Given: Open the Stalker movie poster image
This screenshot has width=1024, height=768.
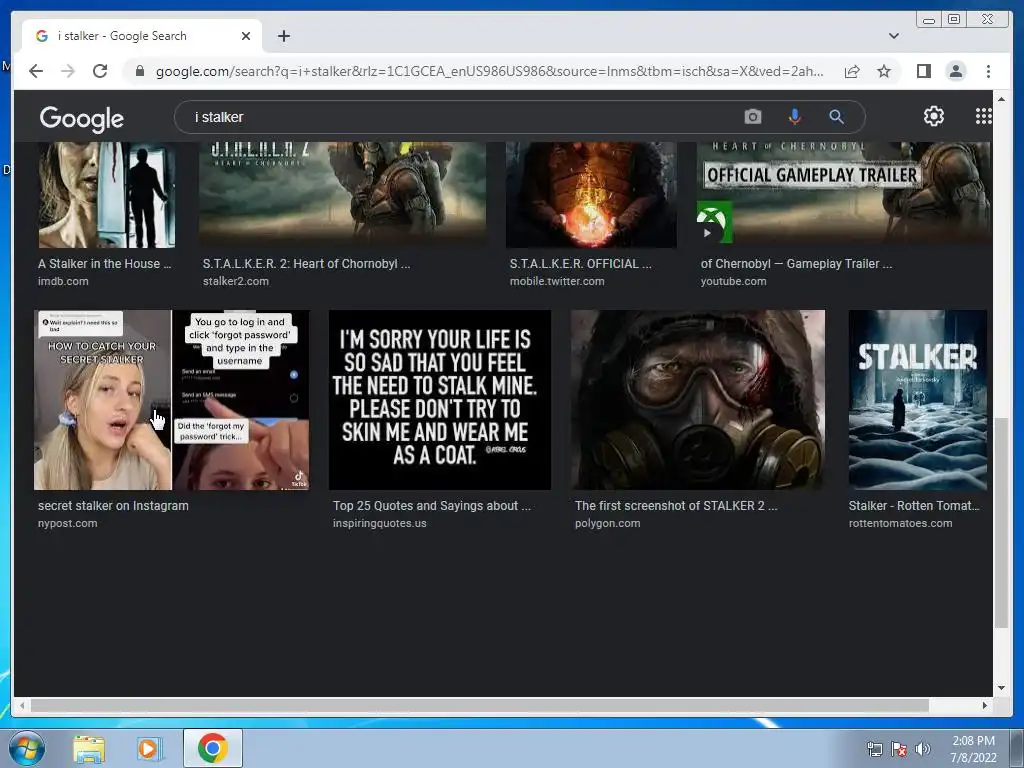Looking at the screenshot, I should (918, 400).
